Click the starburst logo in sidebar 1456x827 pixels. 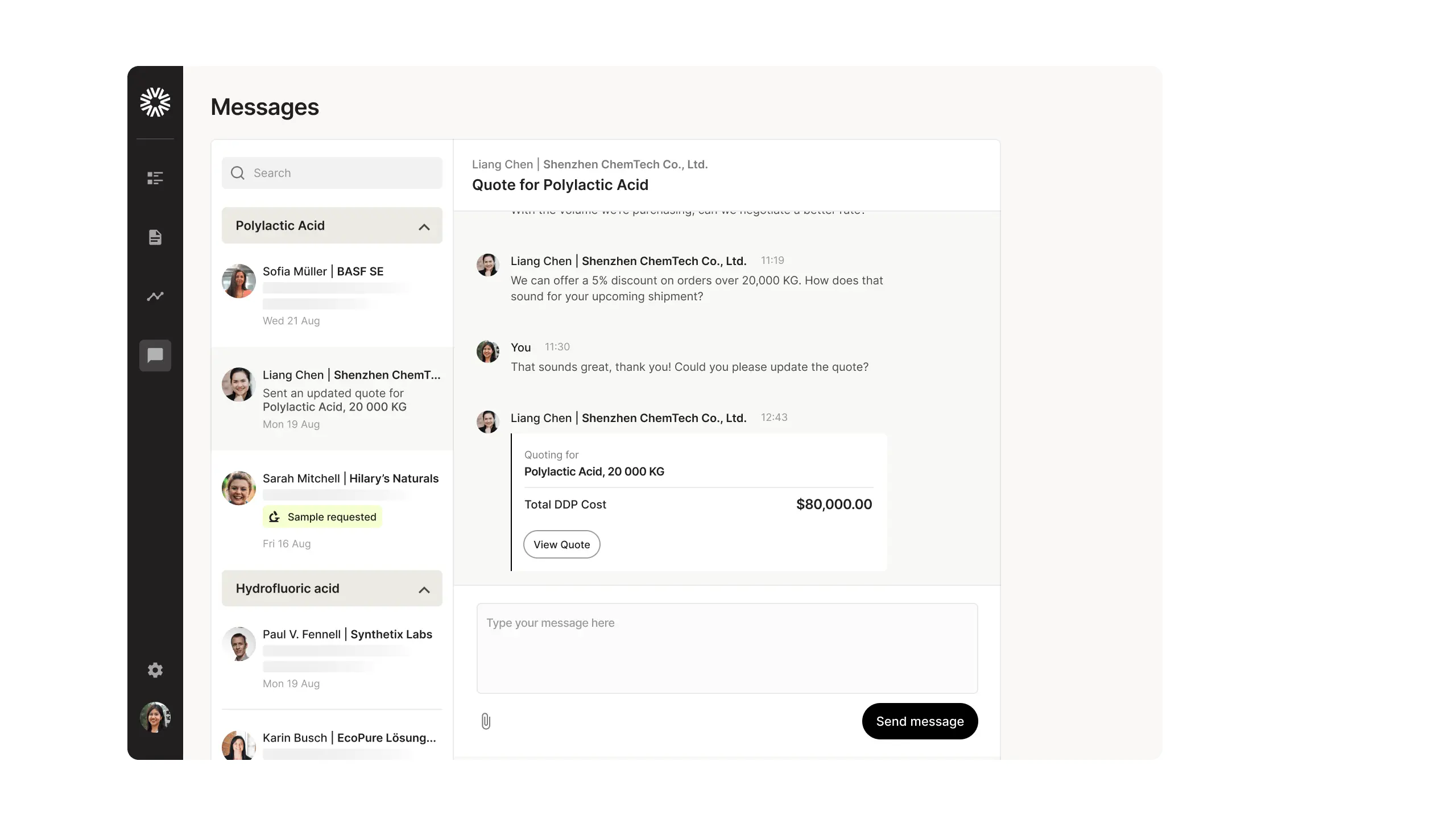tap(155, 102)
